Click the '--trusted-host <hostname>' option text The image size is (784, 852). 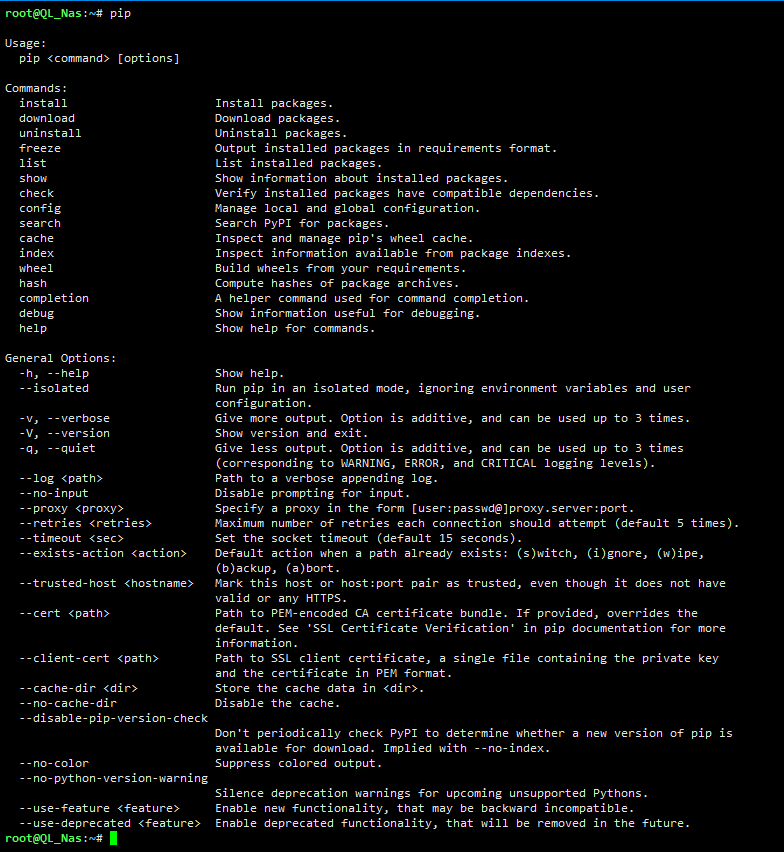tap(106, 584)
